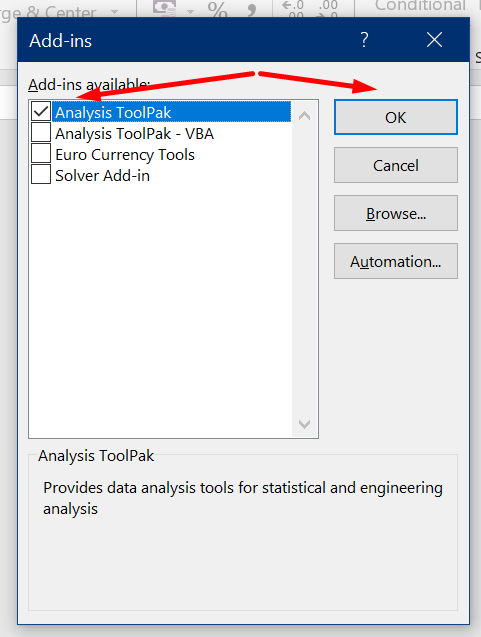Click Comma Style icon in Excel ribbon

252,10
